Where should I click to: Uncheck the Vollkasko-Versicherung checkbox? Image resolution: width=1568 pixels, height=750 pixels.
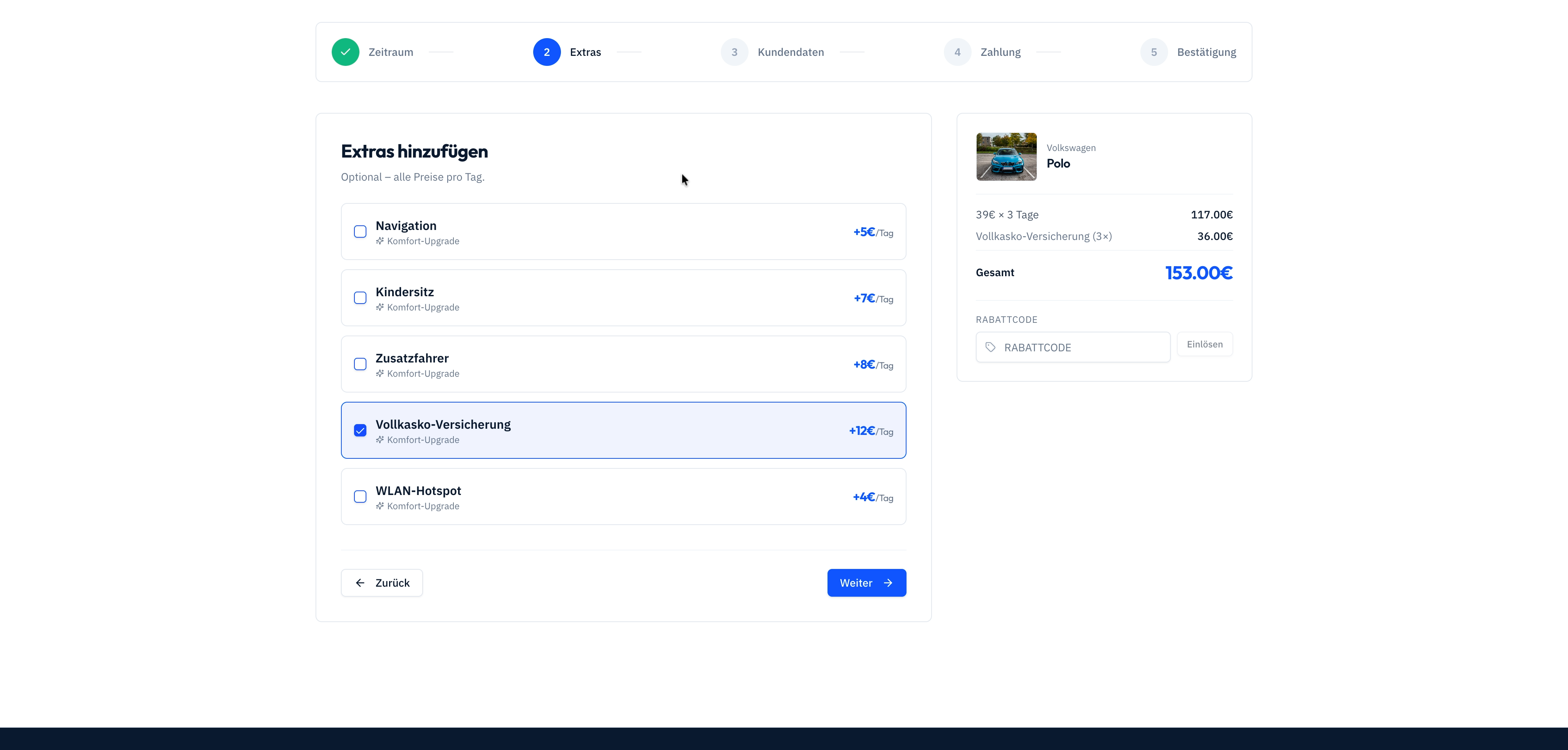click(360, 430)
